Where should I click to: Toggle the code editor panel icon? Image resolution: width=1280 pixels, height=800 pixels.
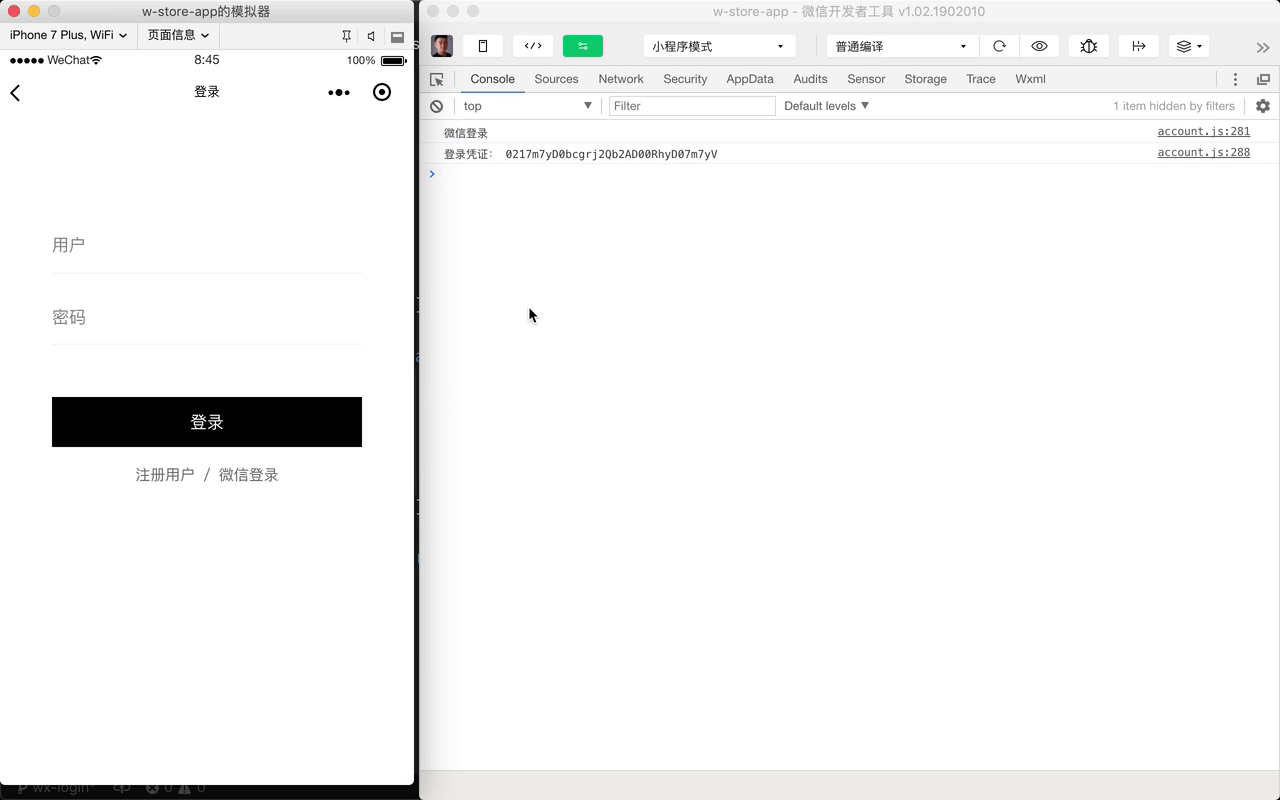(x=533, y=46)
